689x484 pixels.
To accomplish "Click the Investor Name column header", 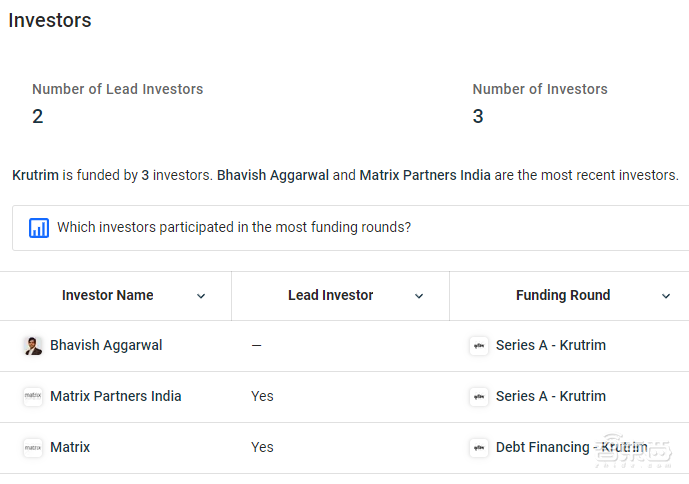I will coord(108,296).
